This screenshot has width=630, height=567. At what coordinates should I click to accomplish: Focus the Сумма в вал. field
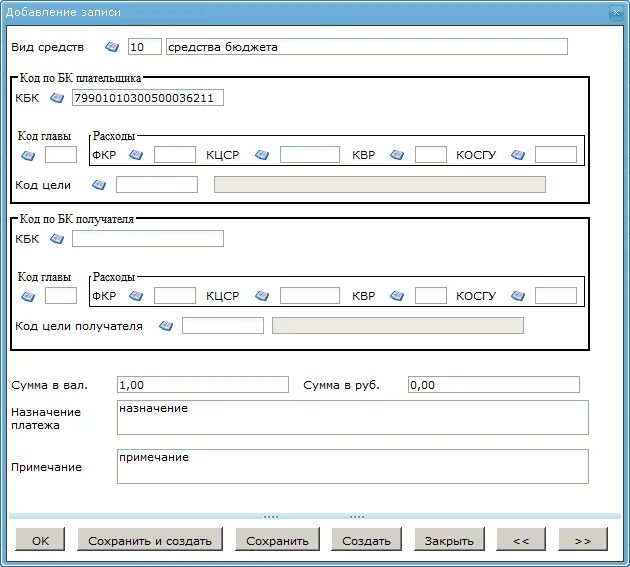[203, 385]
